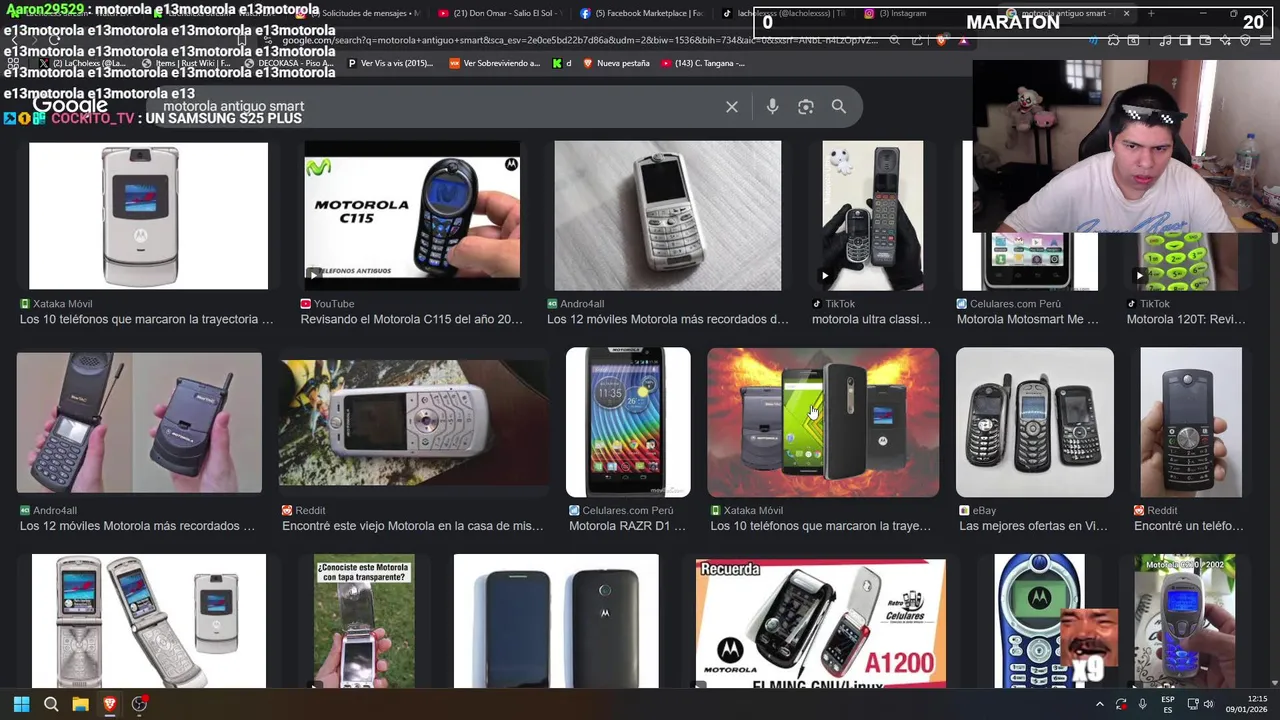Open the Reddit handheld black Motorola image

[1191, 422]
